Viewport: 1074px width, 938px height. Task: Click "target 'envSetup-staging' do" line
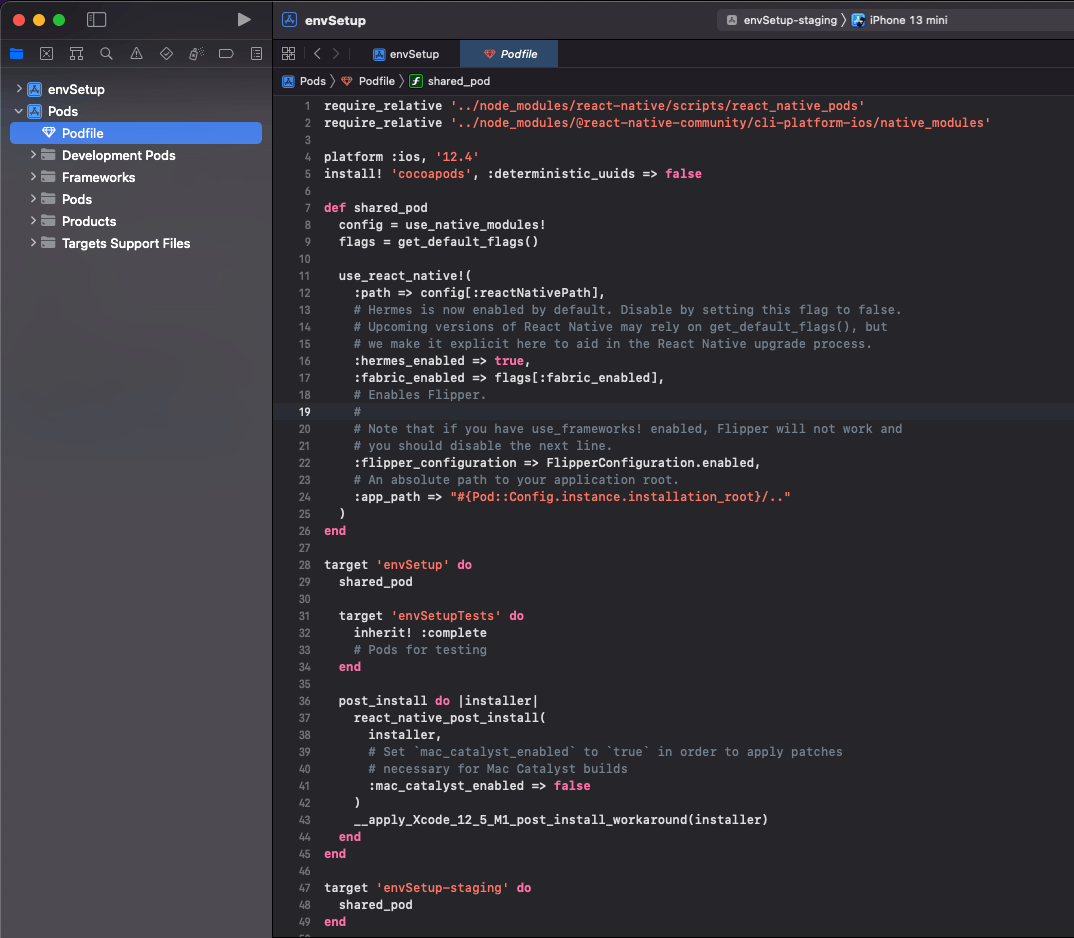pos(427,888)
